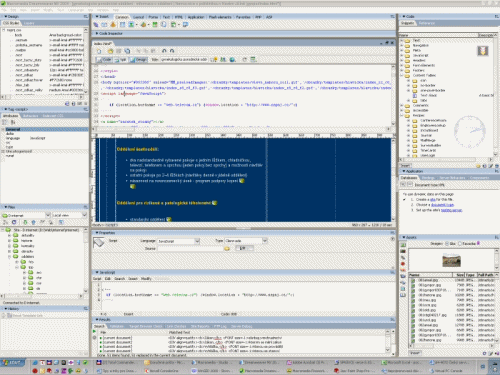Viewport: 500px width, 375px height.
Task: Click the Insert Image icon in Insert bar
Action: tap(131, 25)
